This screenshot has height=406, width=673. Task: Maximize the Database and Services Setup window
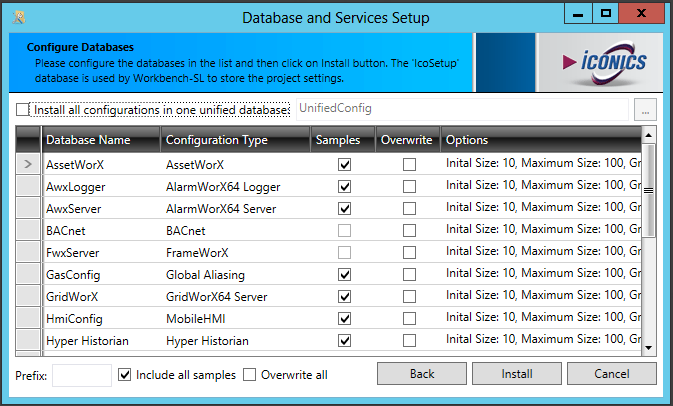pos(605,14)
